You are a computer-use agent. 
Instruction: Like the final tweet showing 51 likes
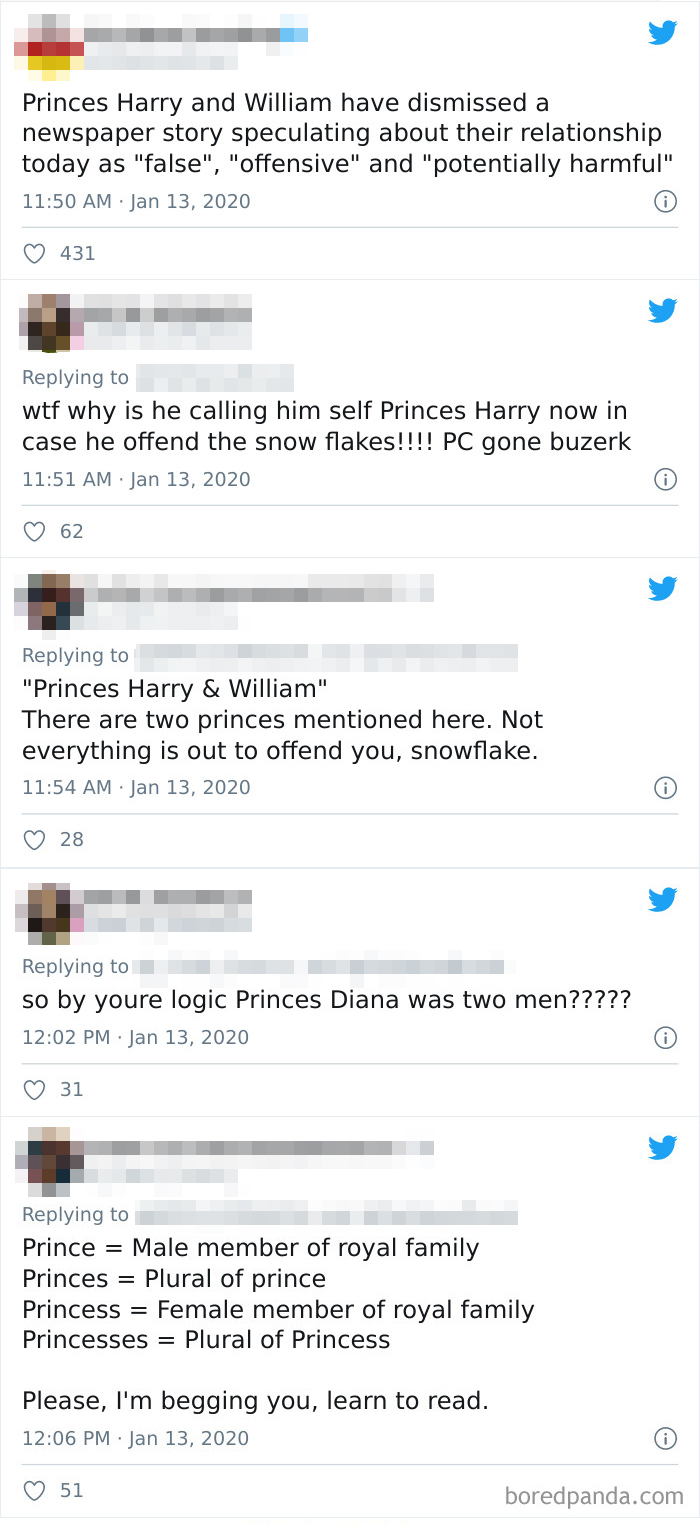[x=33, y=1490]
